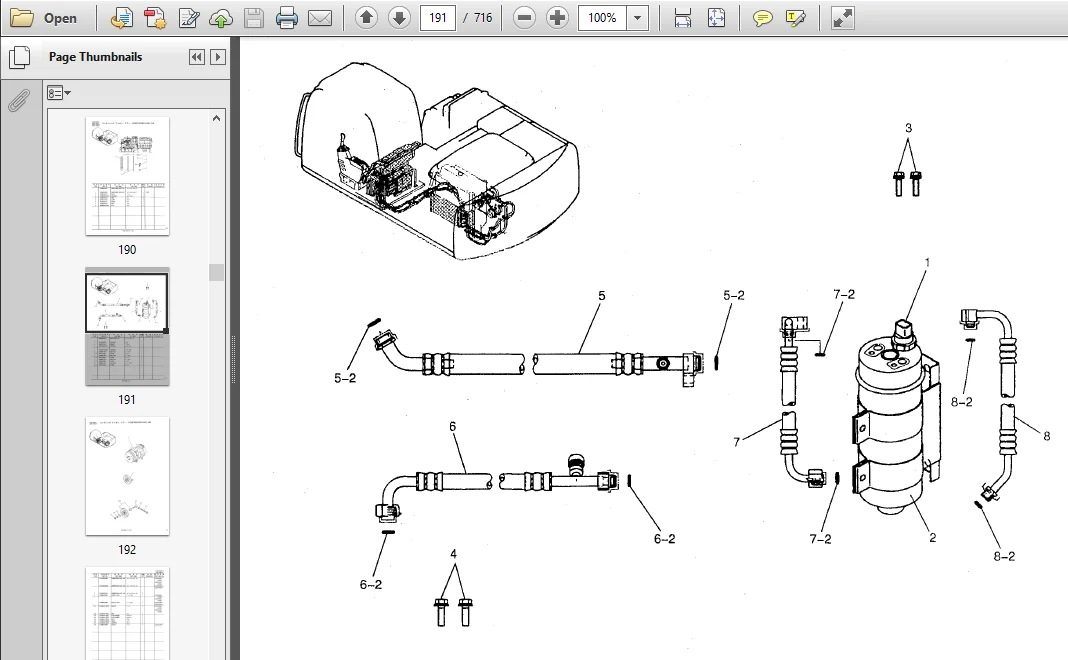Screen dimensions: 1068x660
Task: Open the edit/sign document icon
Action: click(x=189, y=18)
